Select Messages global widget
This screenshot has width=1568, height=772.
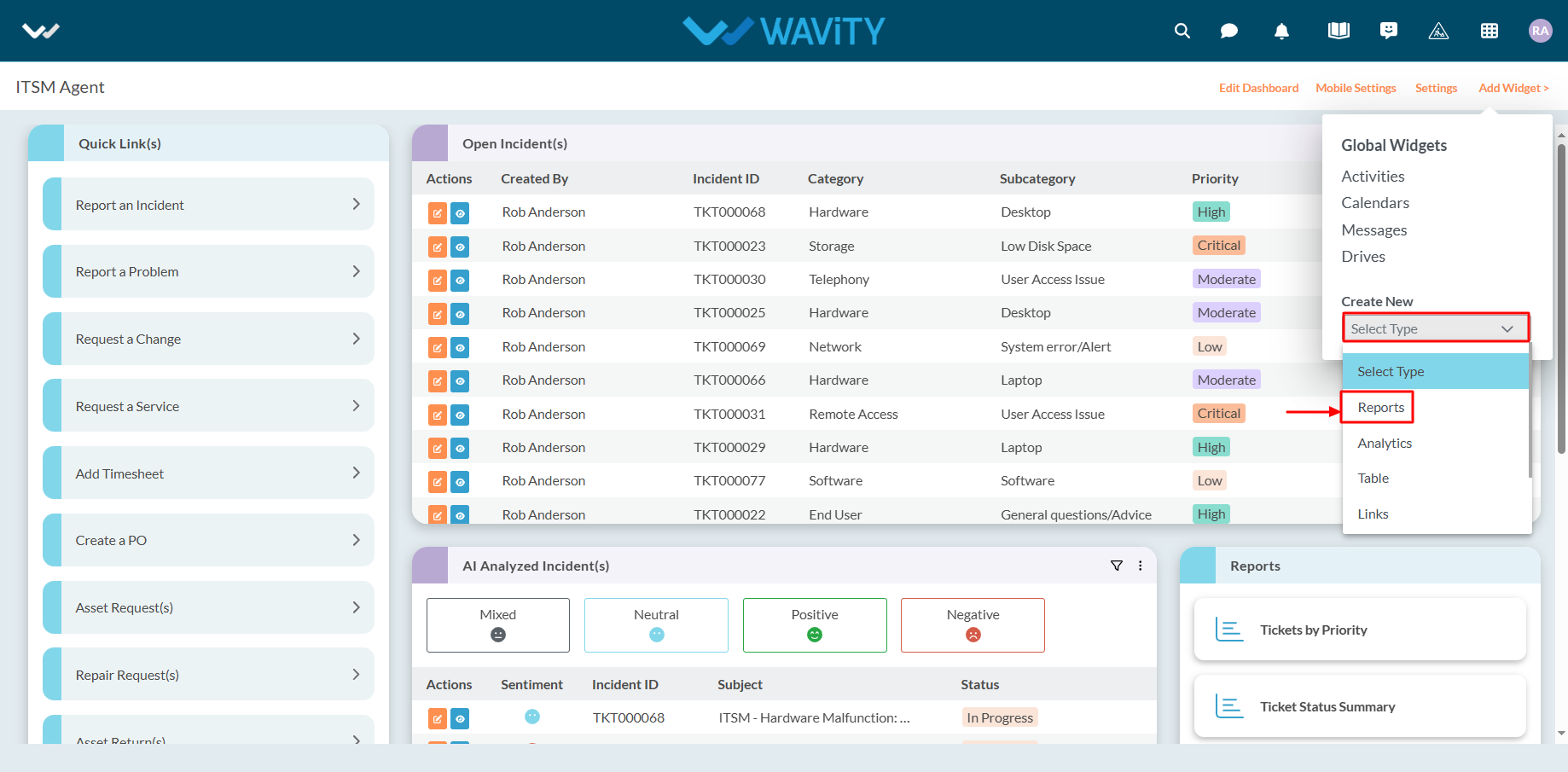click(x=1373, y=230)
